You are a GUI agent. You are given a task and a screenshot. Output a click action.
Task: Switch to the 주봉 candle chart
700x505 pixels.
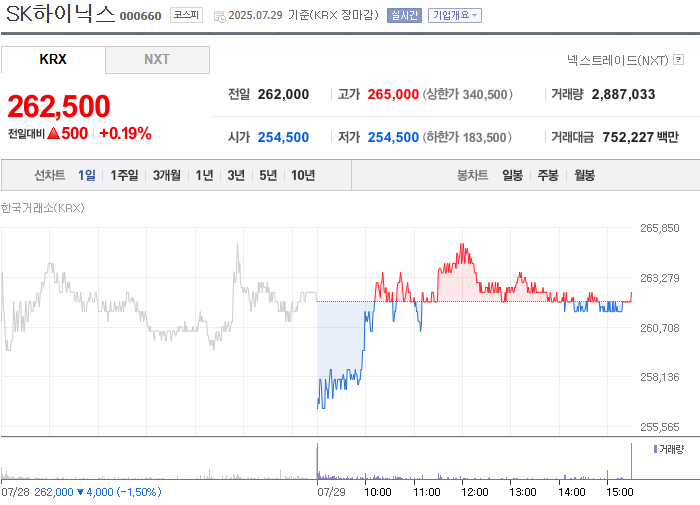(x=548, y=175)
